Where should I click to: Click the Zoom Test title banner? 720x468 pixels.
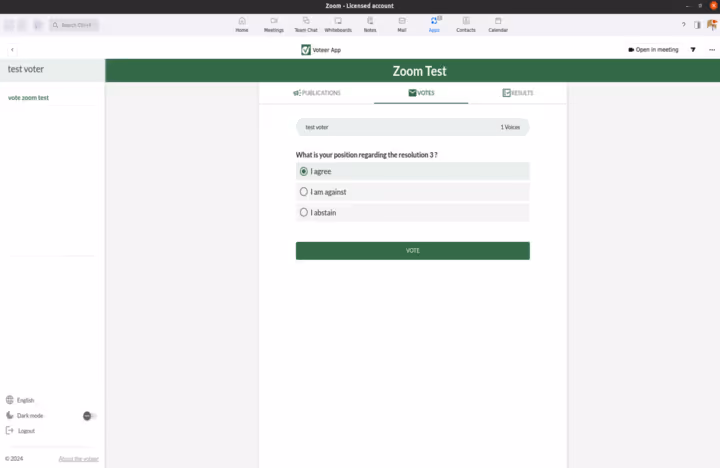point(412,71)
